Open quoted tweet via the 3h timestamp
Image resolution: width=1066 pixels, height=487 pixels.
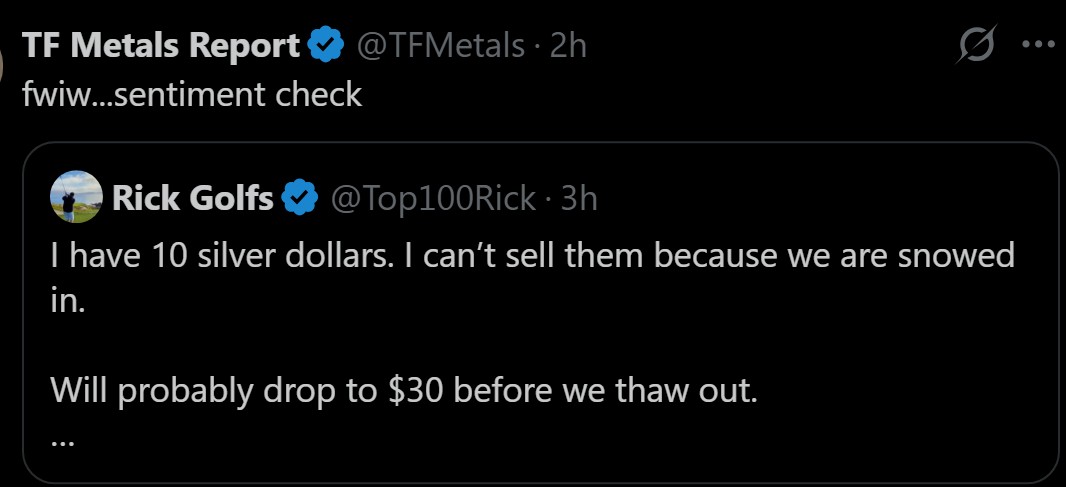579,199
